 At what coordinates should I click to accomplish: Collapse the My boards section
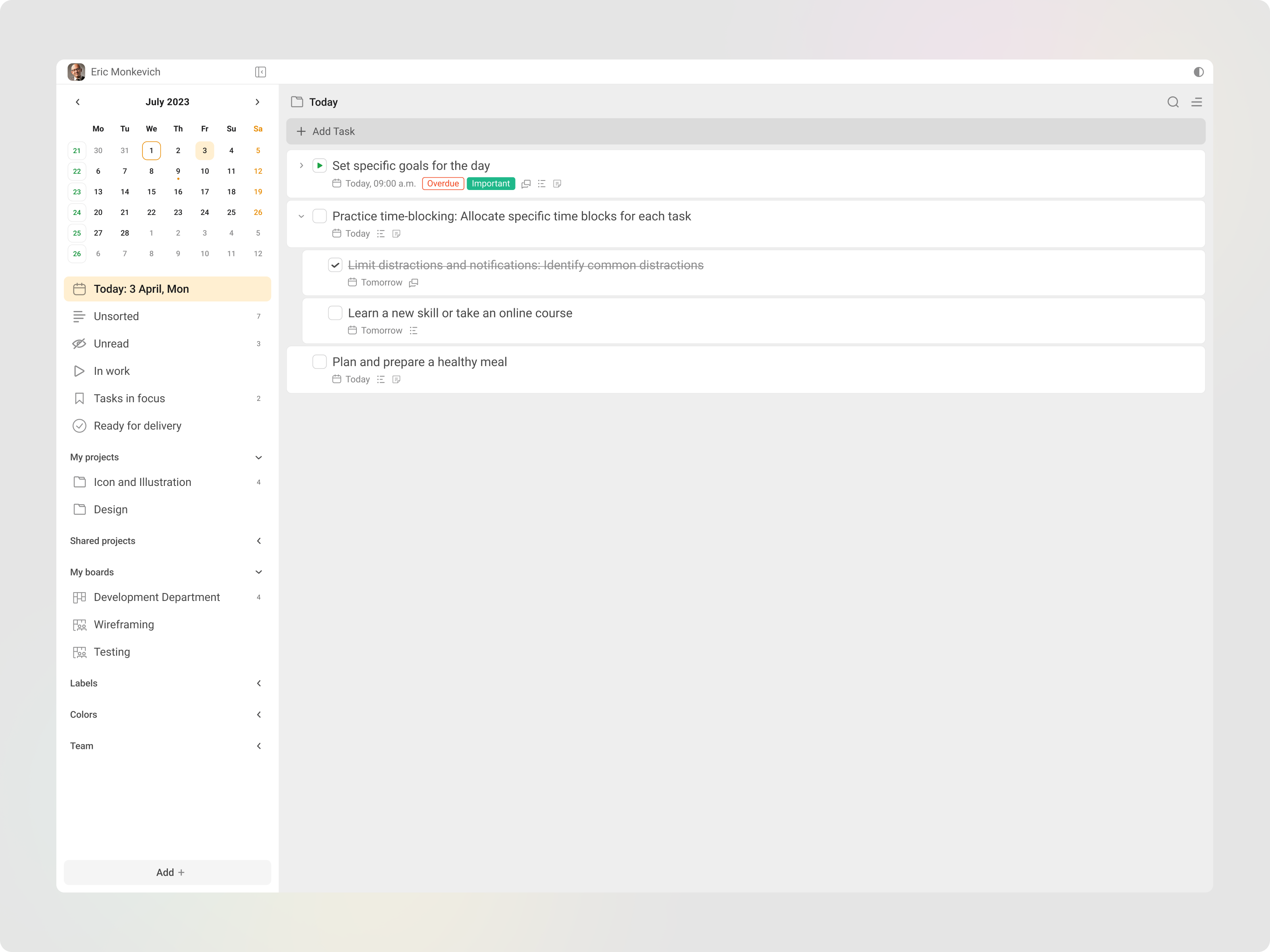pyautogui.click(x=258, y=572)
